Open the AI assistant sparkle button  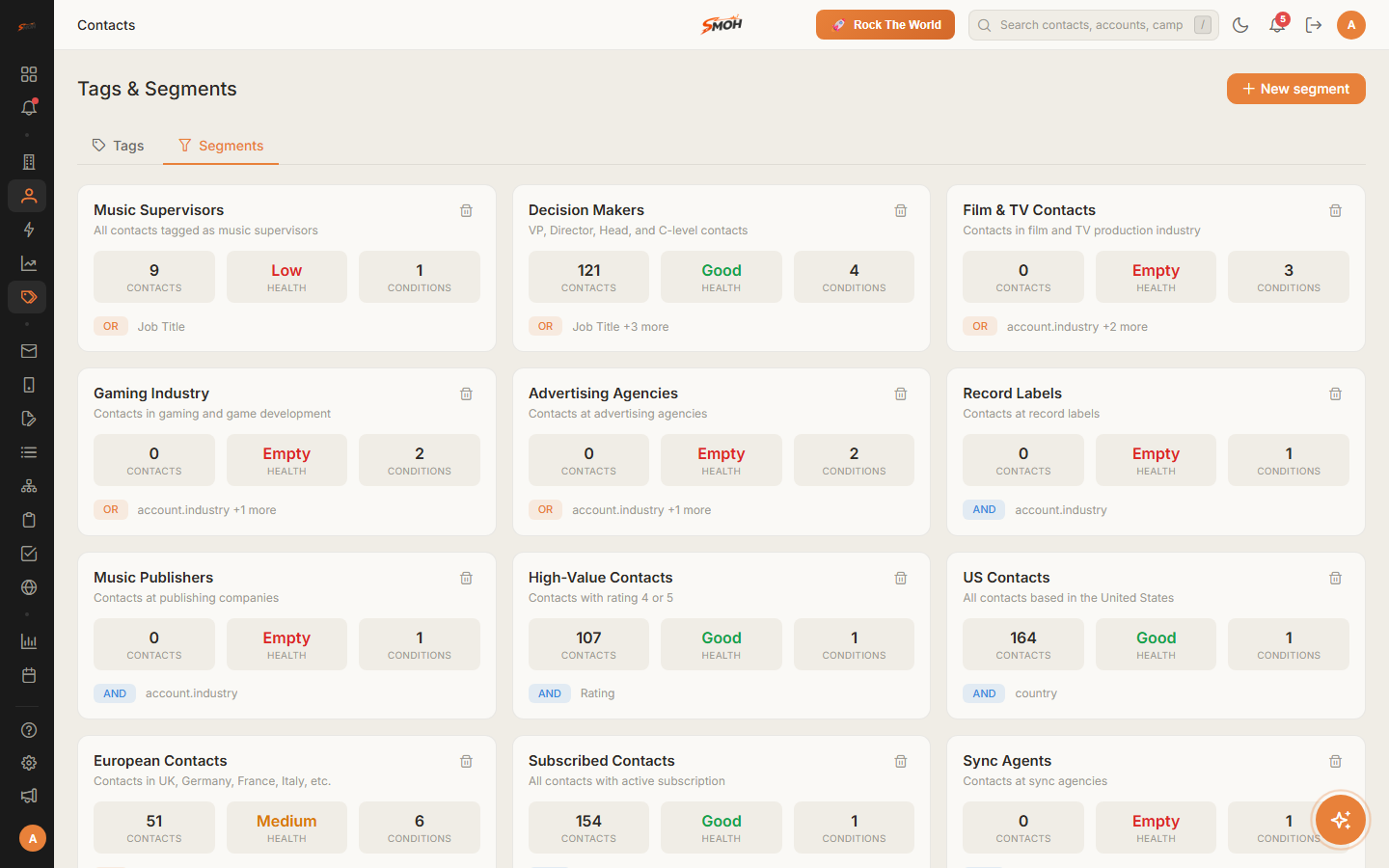tap(1340, 820)
